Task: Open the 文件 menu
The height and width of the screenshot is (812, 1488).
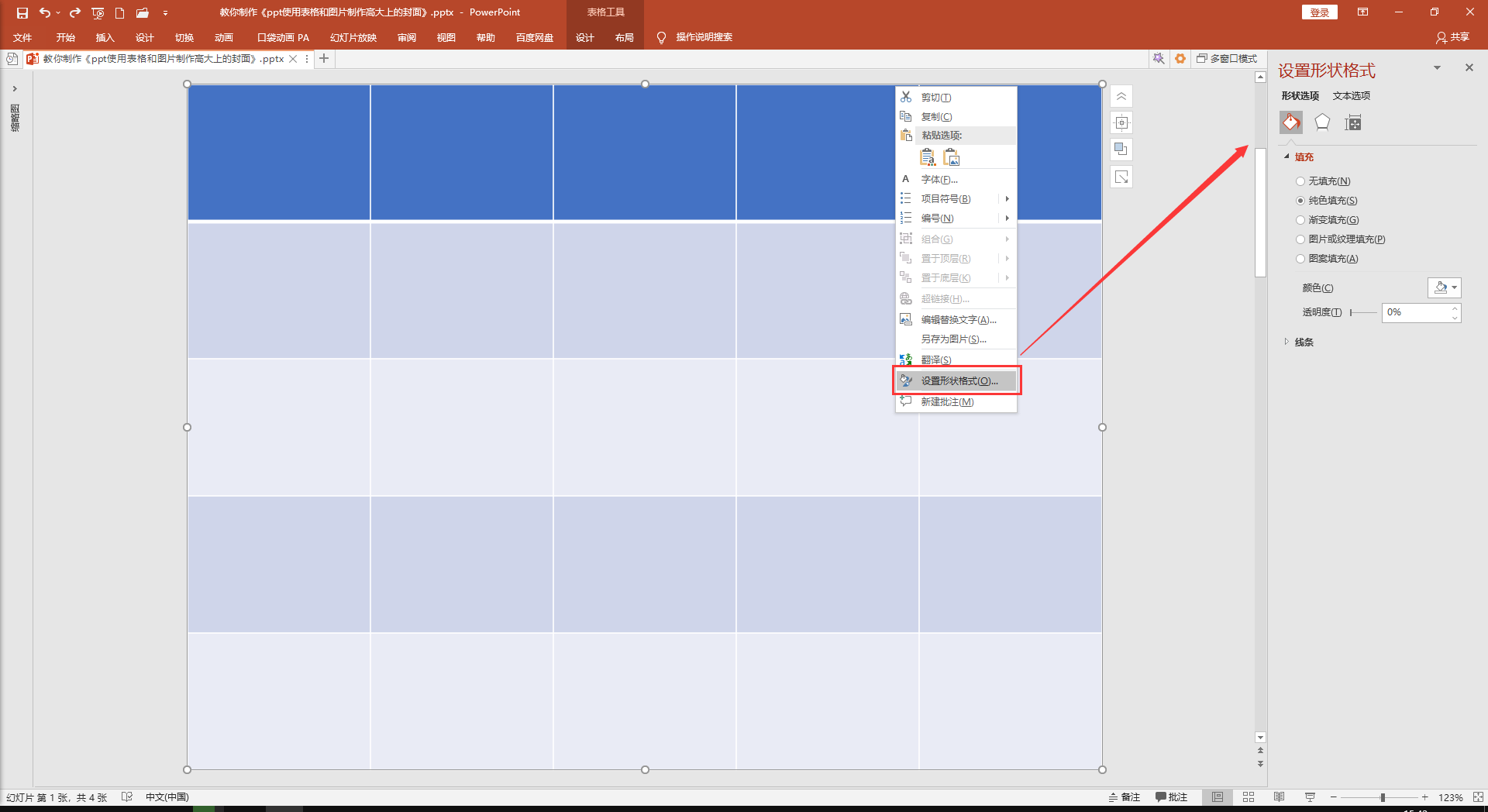Action: click(22, 38)
